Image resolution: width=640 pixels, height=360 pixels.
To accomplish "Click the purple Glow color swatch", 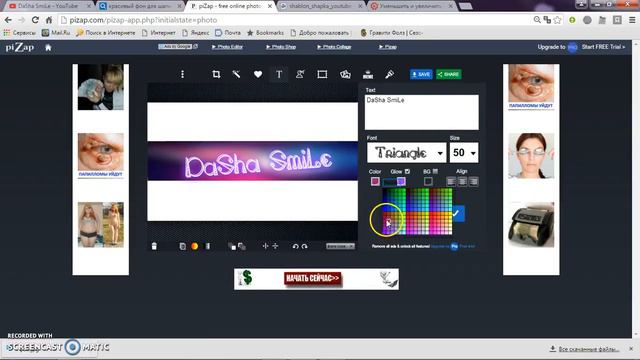I will click(x=401, y=181).
